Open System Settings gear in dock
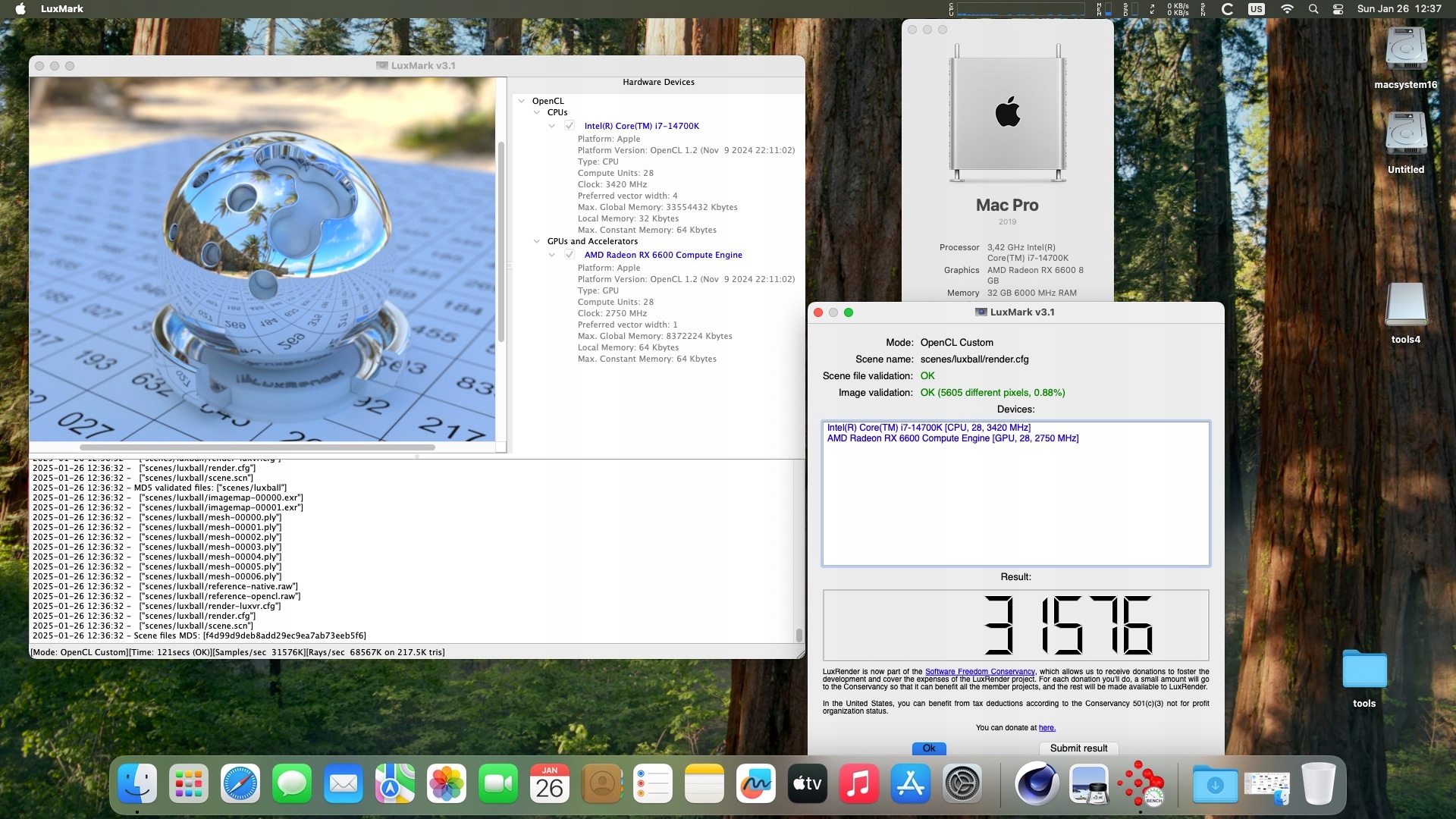The height and width of the screenshot is (819, 1456). tap(962, 784)
